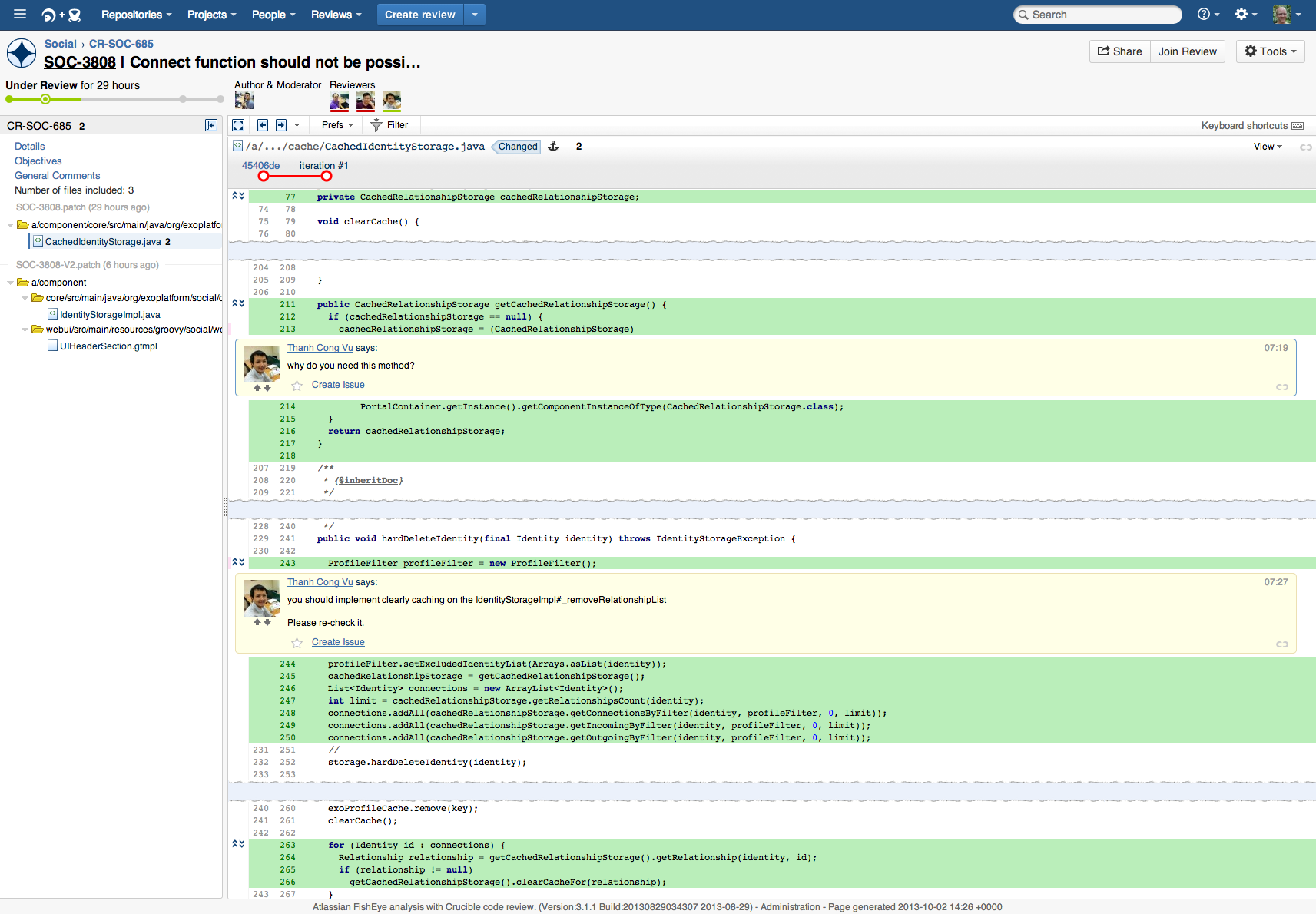The width and height of the screenshot is (1316, 914).
Task: Click the Social project logo icon
Action: coord(22,54)
